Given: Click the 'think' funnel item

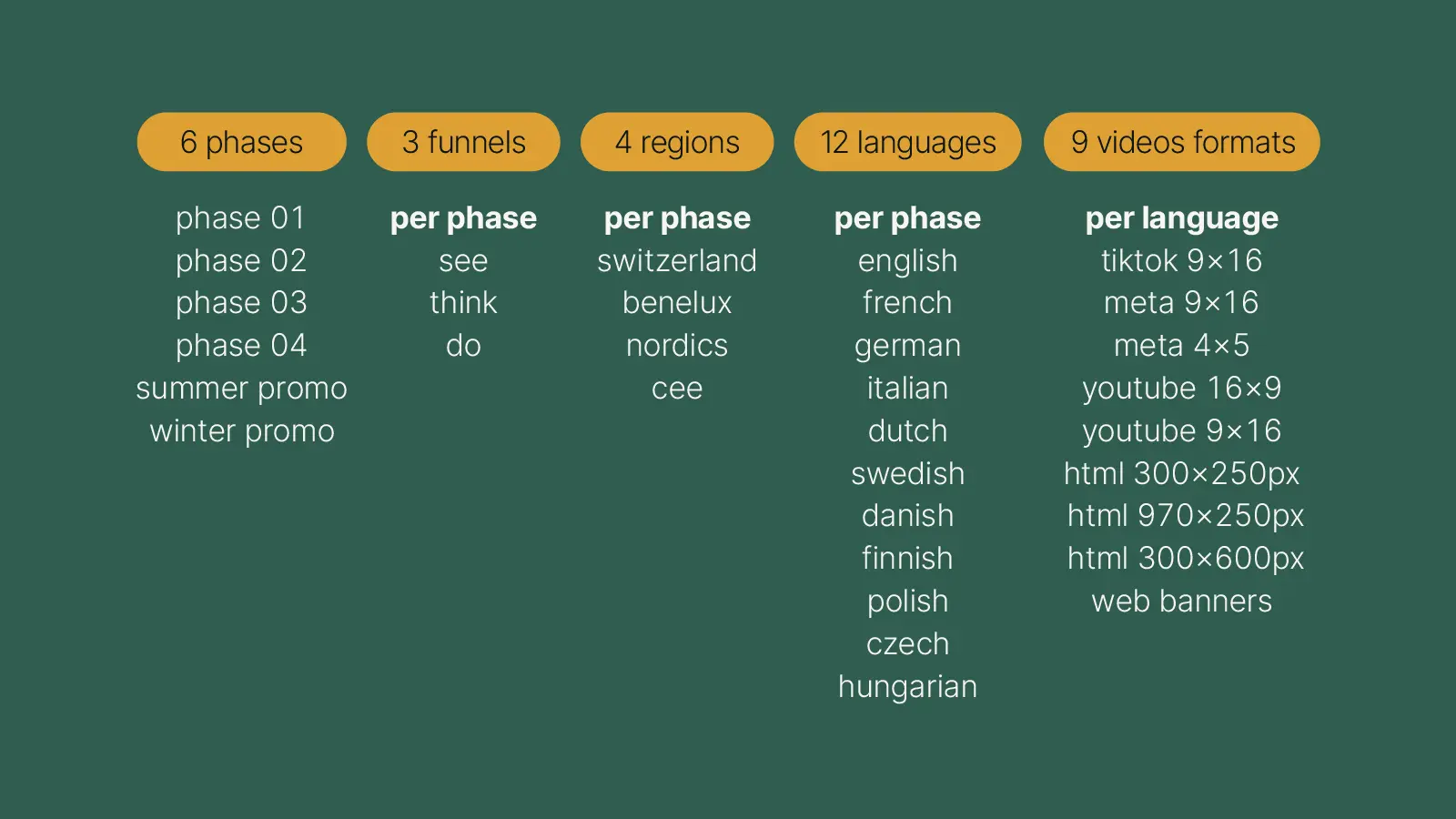Looking at the screenshot, I should 463,303.
